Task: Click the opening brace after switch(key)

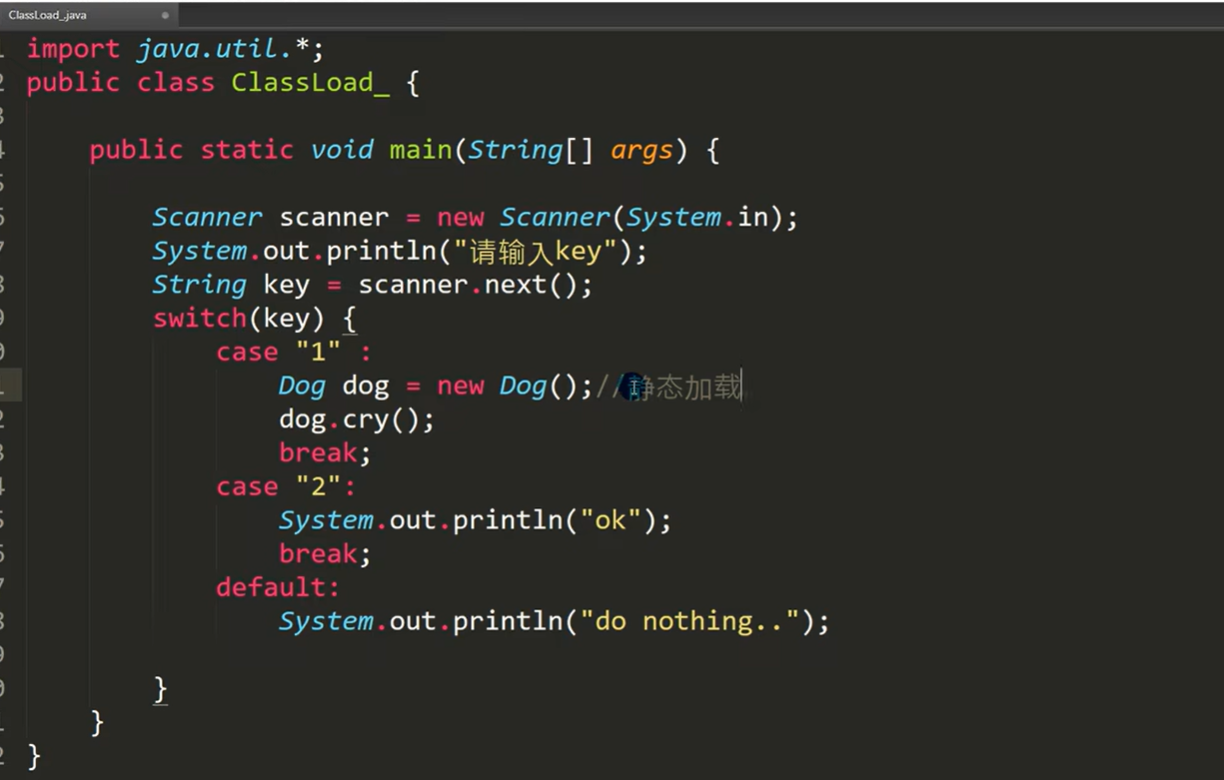Action: pos(349,319)
